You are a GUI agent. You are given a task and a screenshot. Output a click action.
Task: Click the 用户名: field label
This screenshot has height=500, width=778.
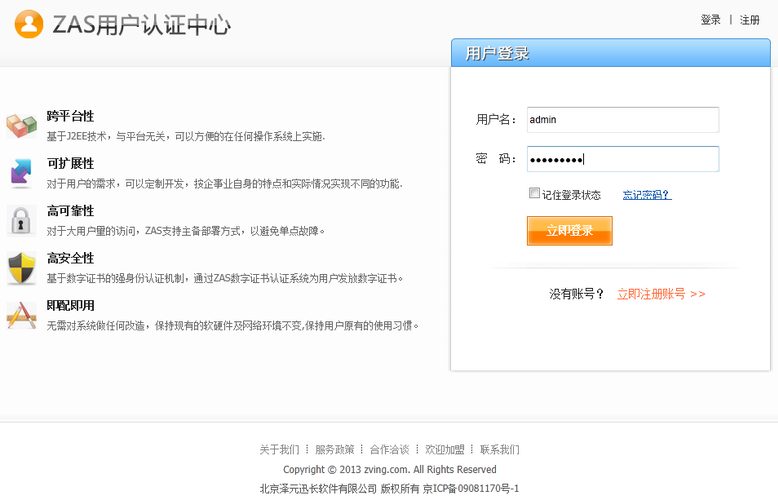pos(496,120)
